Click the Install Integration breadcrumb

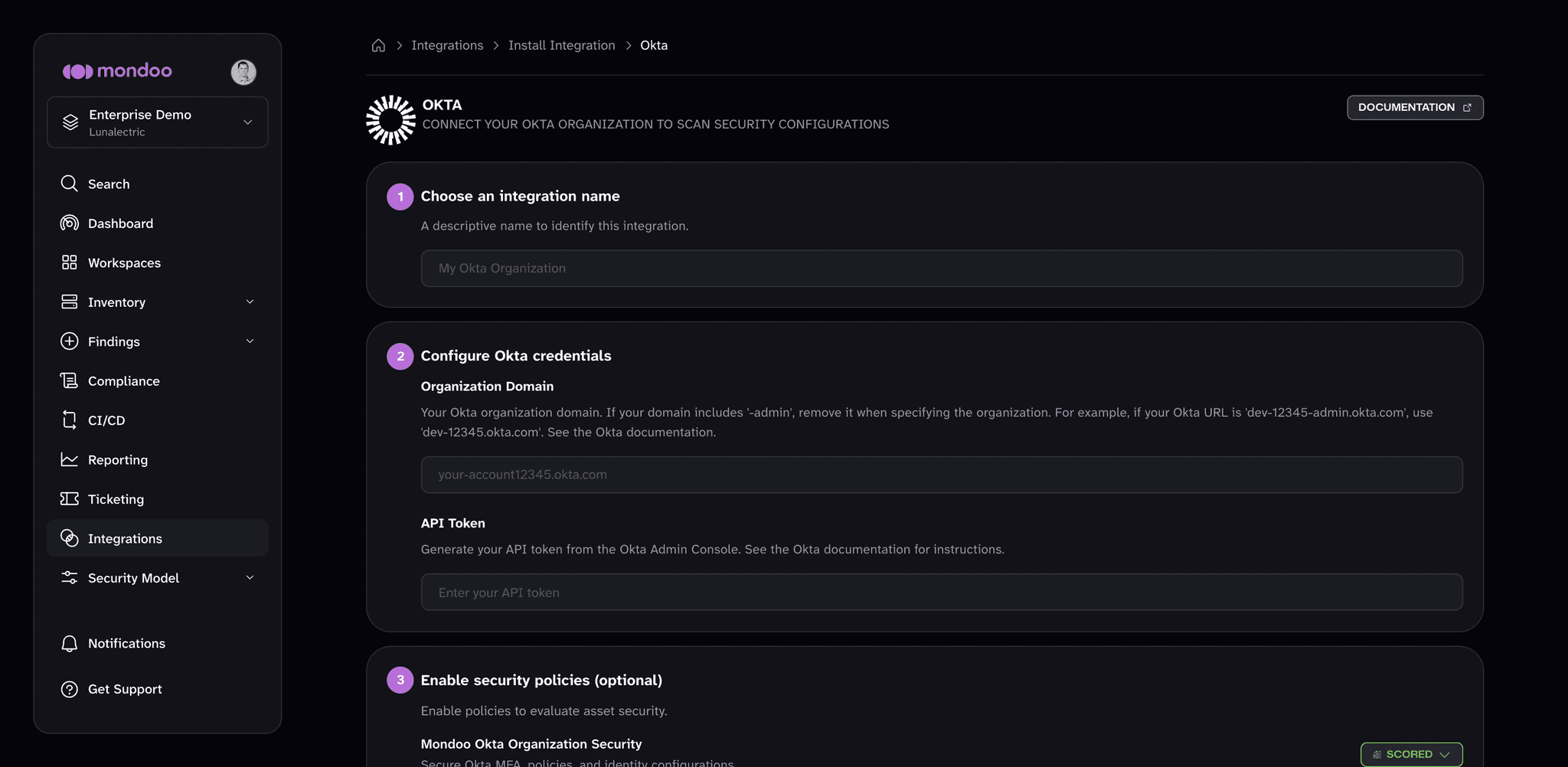pyautogui.click(x=562, y=45)
